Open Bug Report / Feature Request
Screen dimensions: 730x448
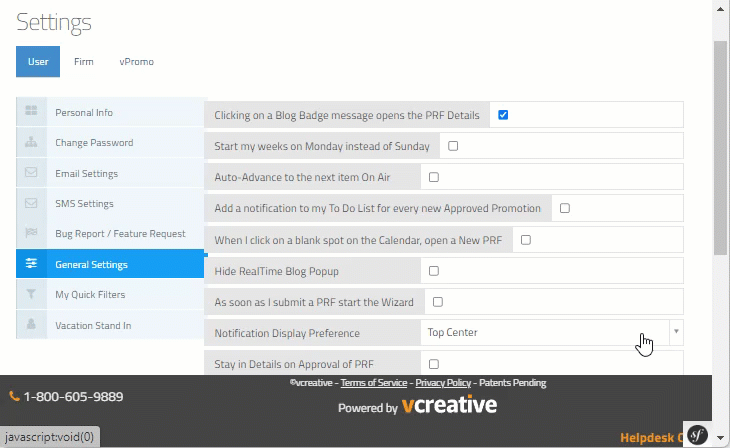coord(110,234)
